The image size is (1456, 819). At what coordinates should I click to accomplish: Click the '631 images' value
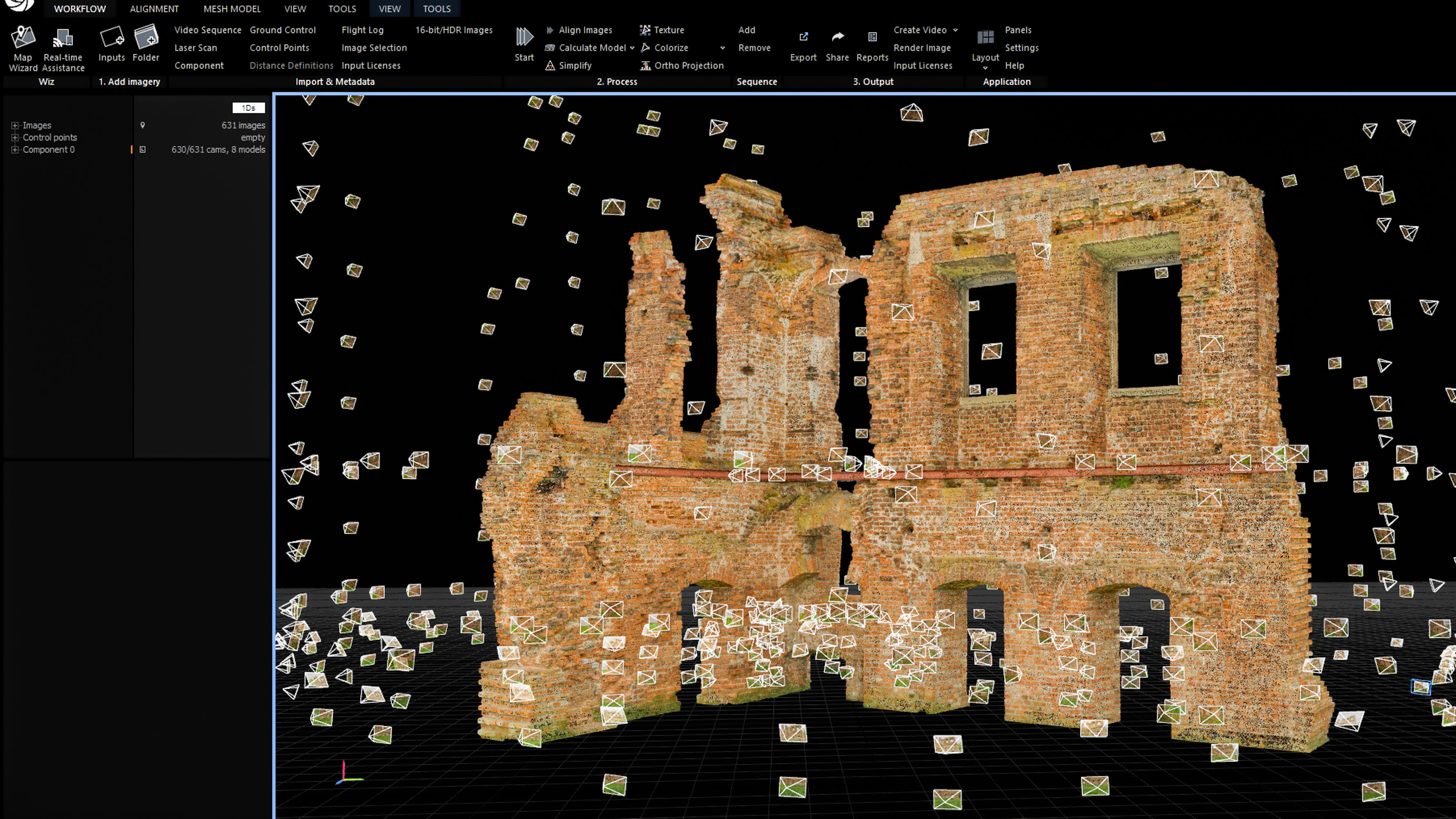243,125
